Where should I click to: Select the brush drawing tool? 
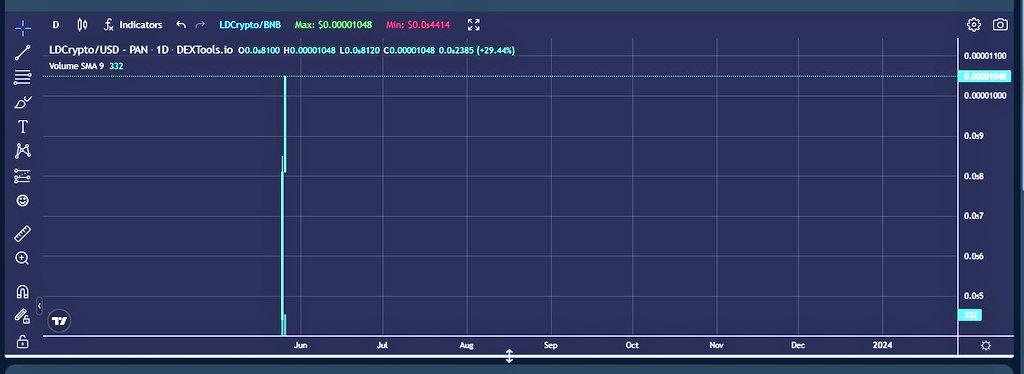22,102
